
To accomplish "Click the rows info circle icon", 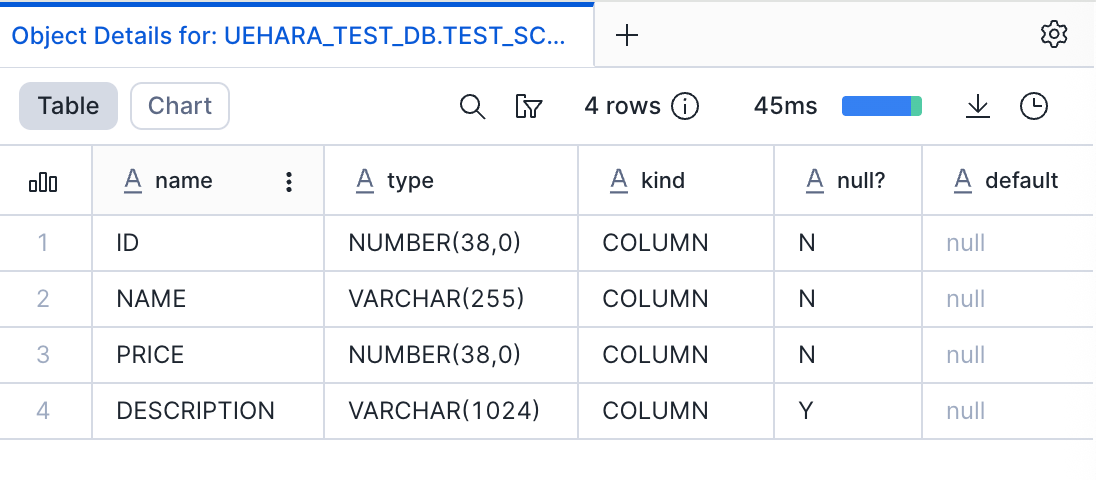I will 685,106.
